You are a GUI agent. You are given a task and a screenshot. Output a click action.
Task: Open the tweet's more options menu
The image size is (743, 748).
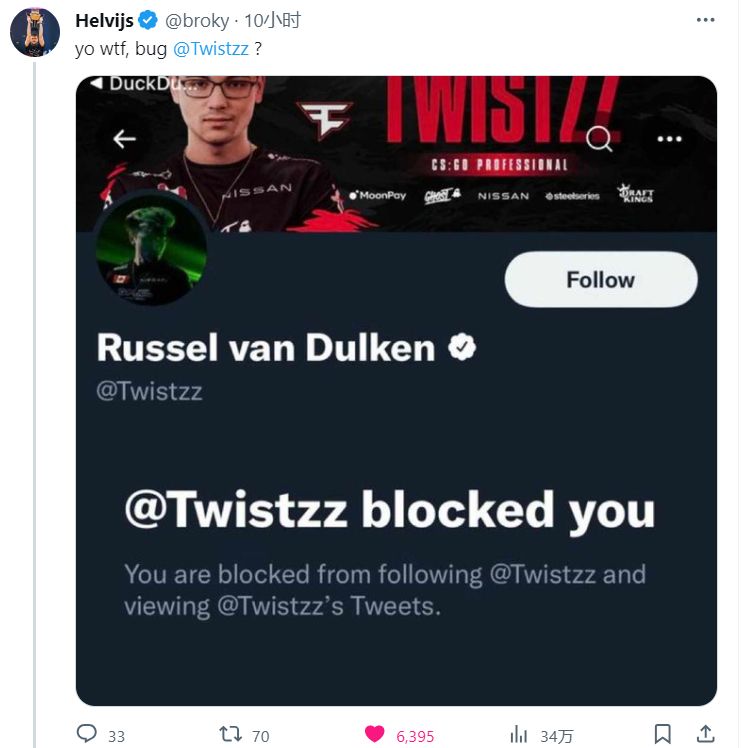[706, 20]
